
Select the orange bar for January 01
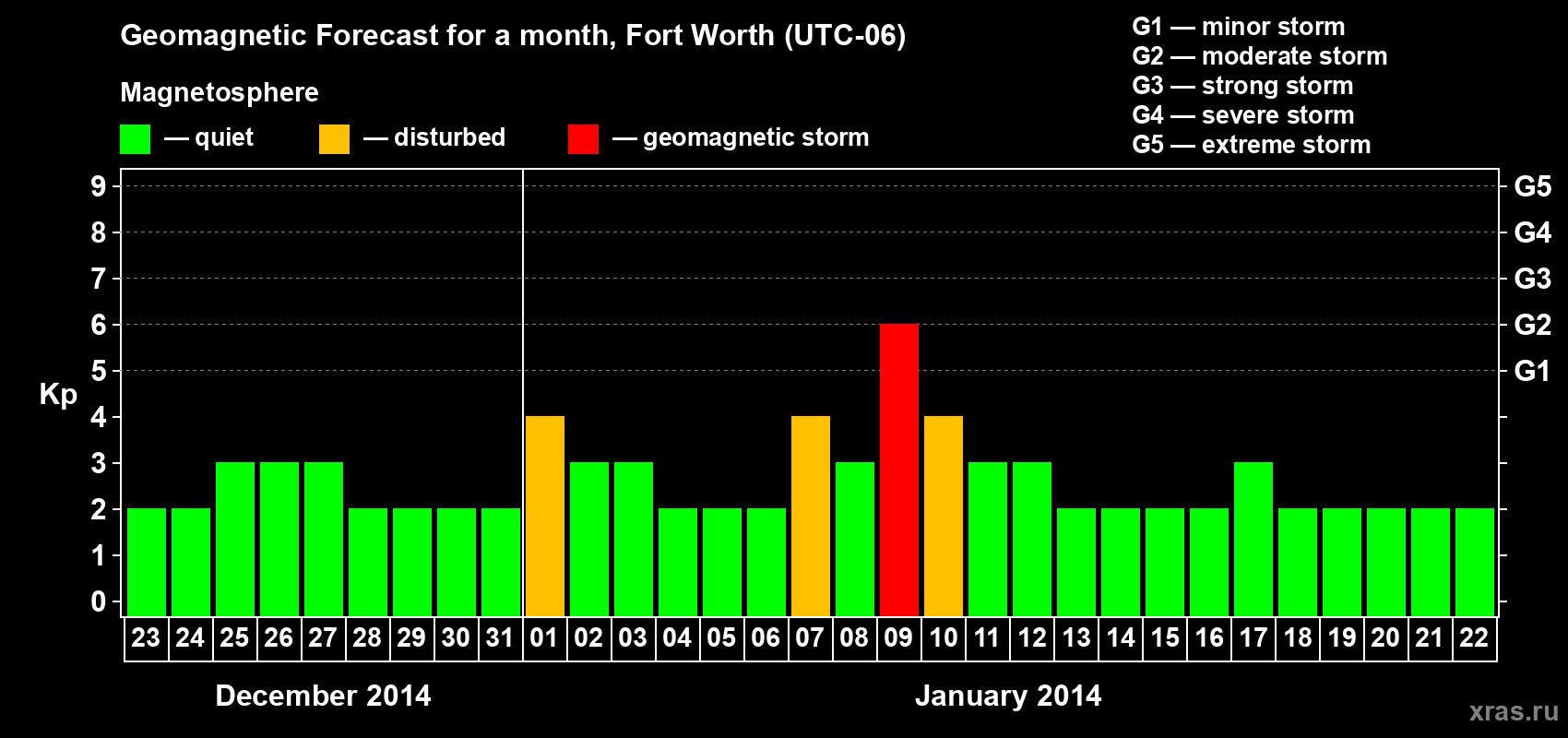(x=545, y=516)
